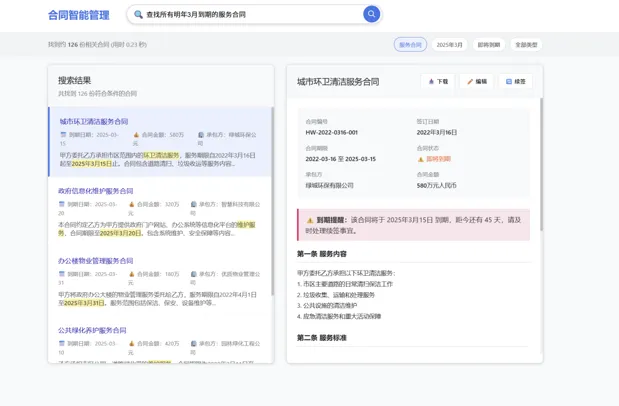Click highlighted 2025年3月15日 in first result
Viewport: 619px width, 406px height.
coord(92,164)
